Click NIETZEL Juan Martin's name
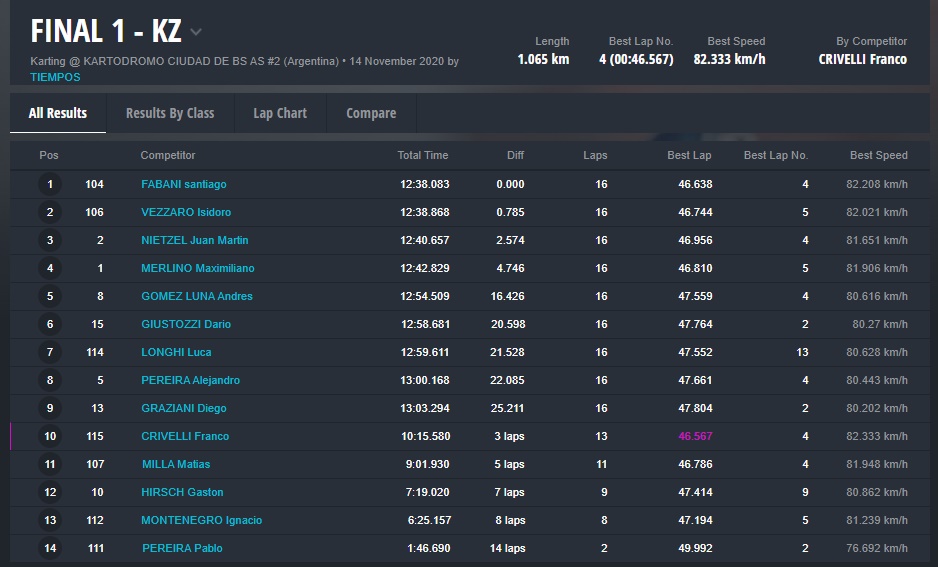938x567 pixels. pos(195,240)
